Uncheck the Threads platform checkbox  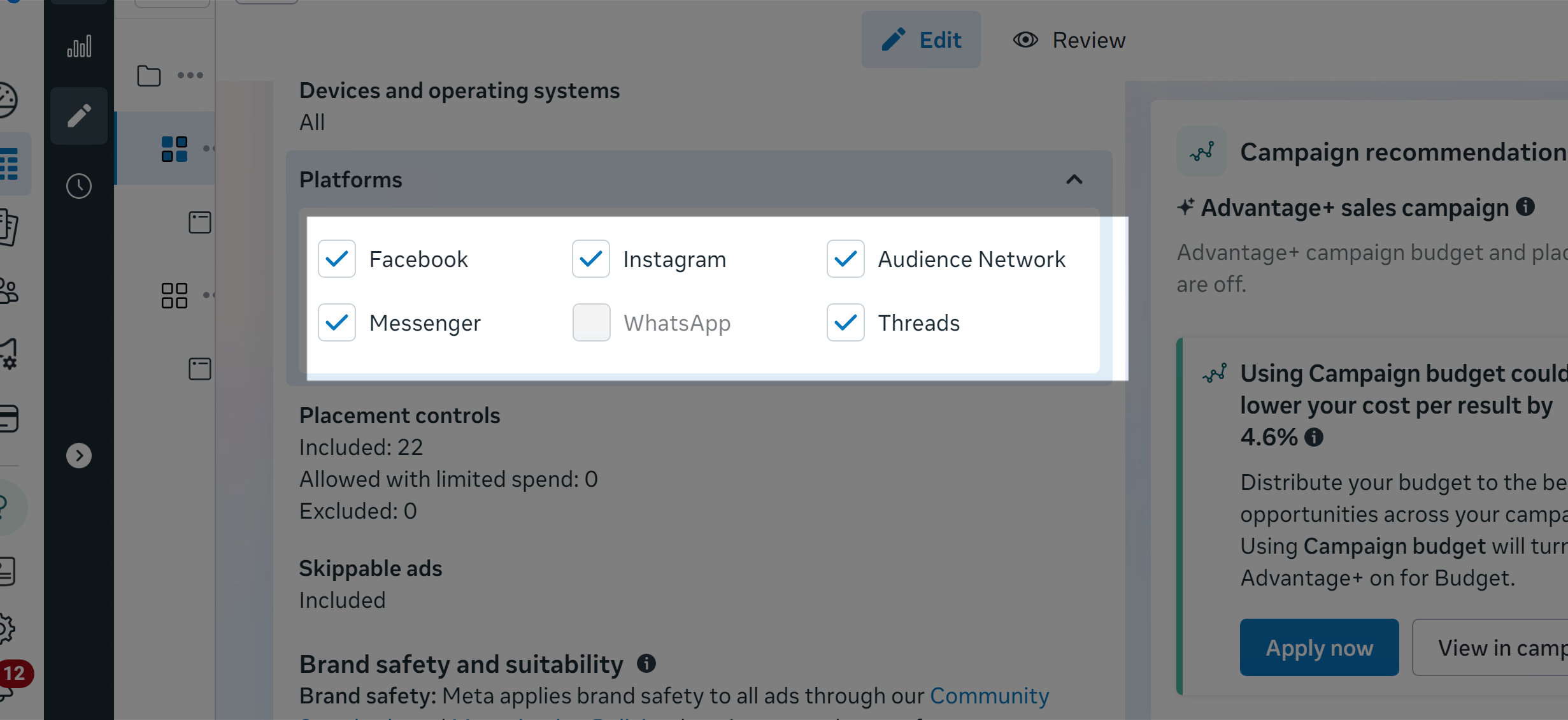coord(846,322)
